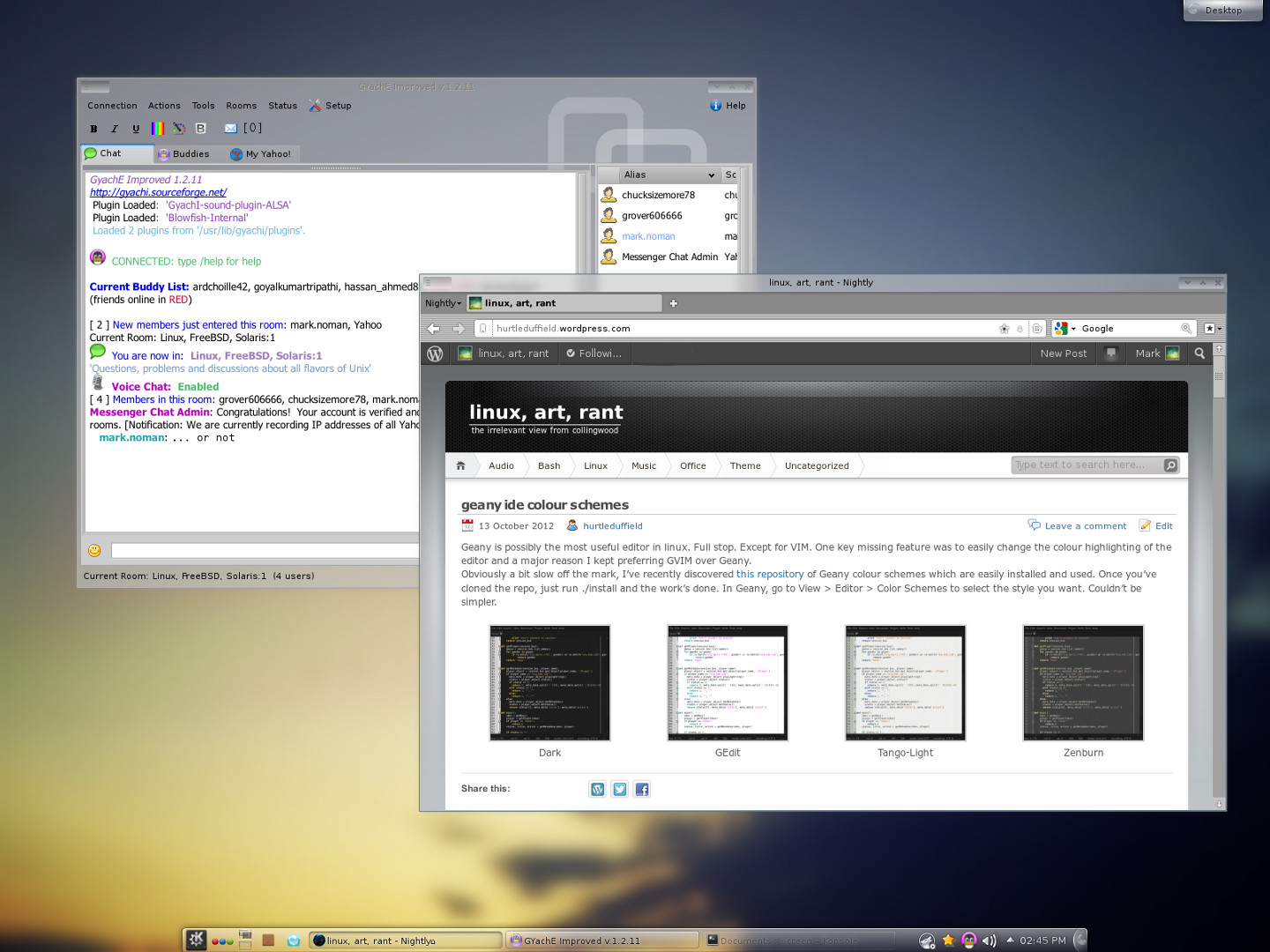The height and width of the screenshot is (952, 1270).
Task: Open the Setup menu in GyachE
Action: [330, 106]
